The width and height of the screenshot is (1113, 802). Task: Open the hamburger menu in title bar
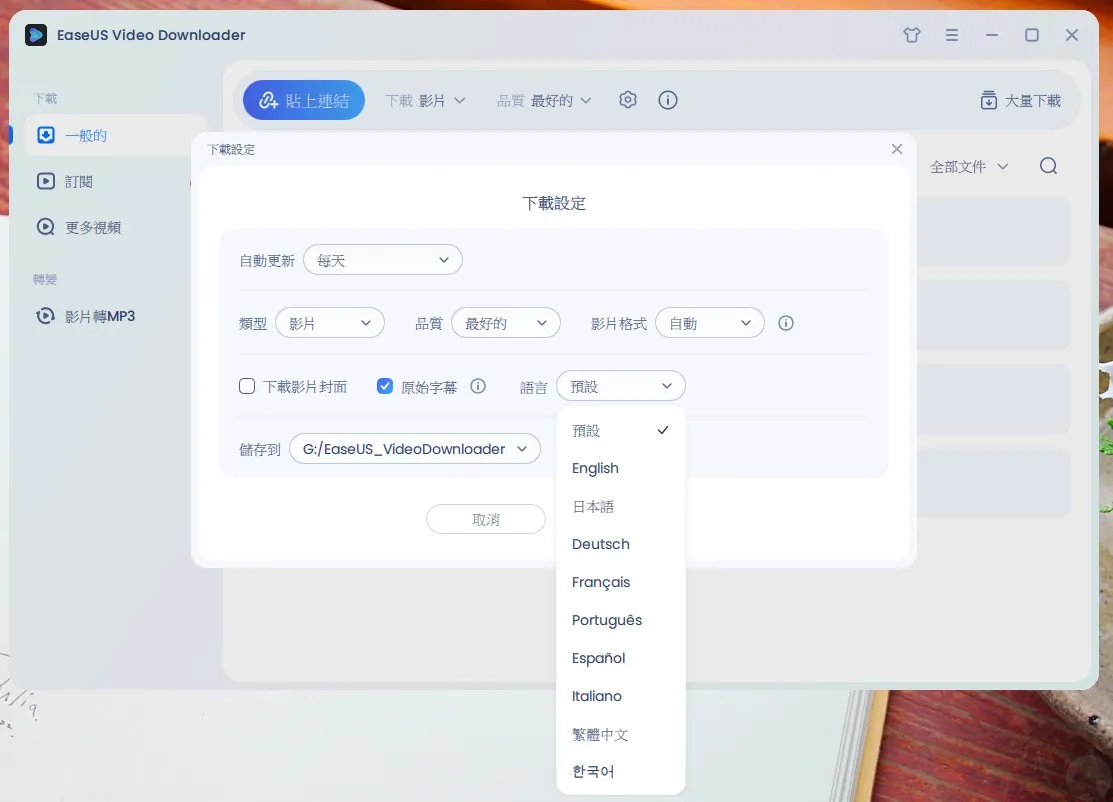click(x=952, y=35)
